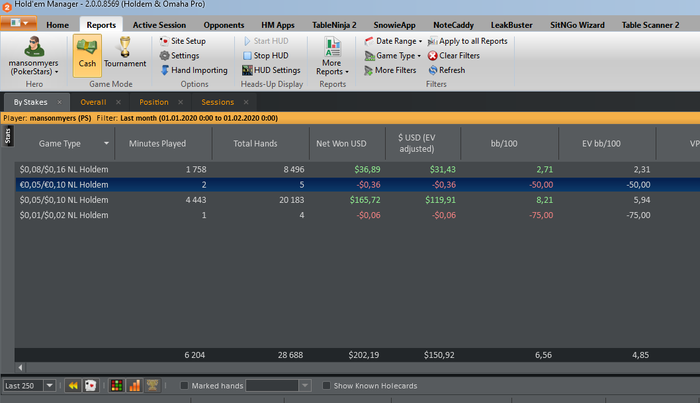The width and height of the screenshot is (700, 403).
Task: Switch to the Home ribbon tab
Action: coord(58,25)
